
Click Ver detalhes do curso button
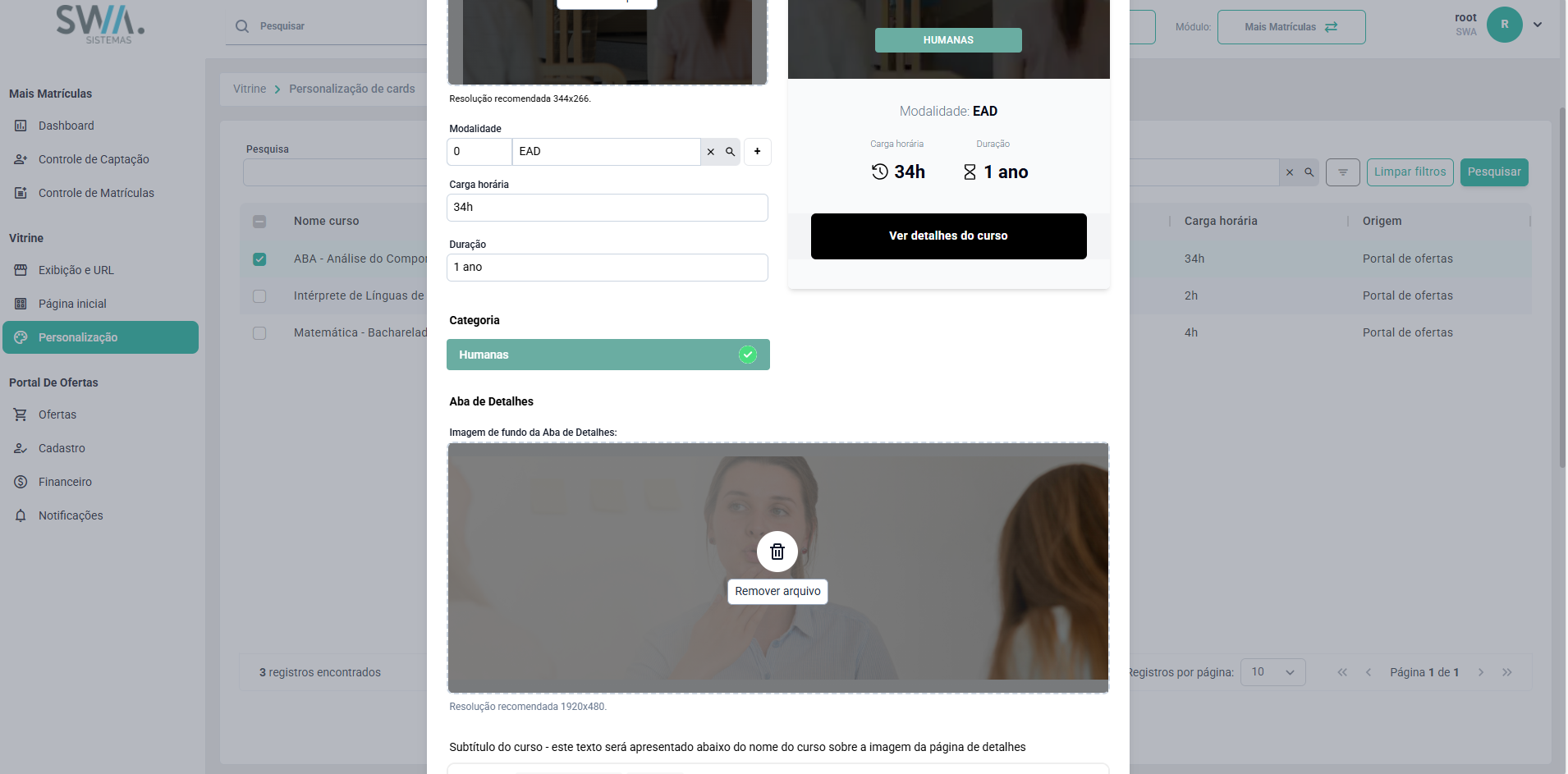(948, 236)
